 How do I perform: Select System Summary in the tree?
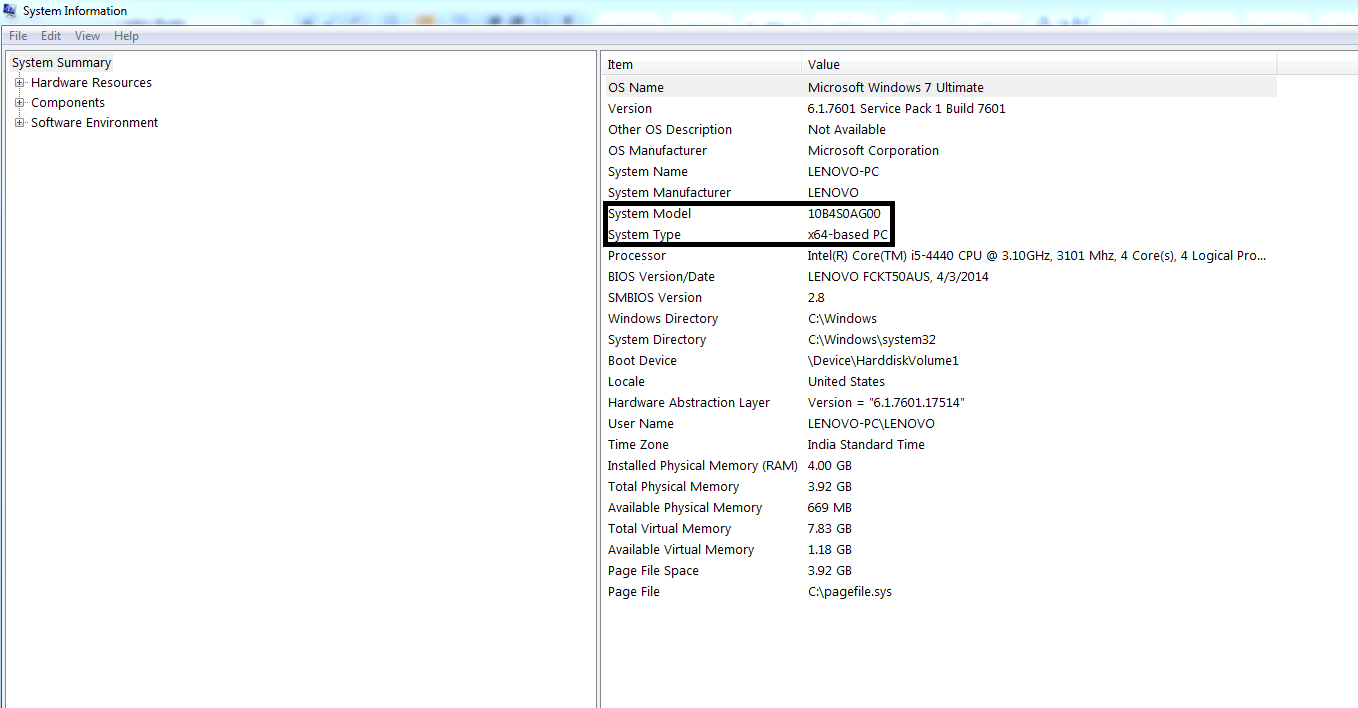(x=61, y=63)
